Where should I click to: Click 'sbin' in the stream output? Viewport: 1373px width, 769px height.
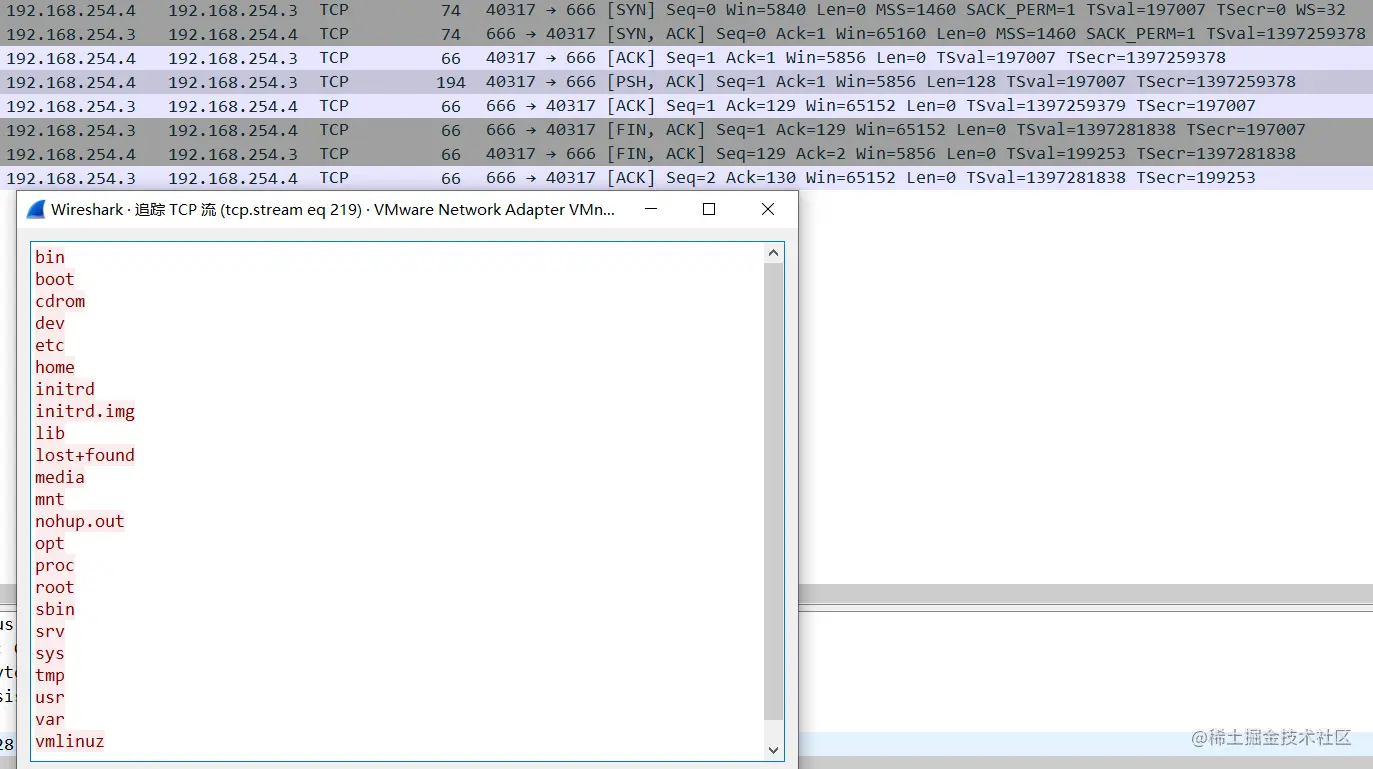pyautogui.click(x=55, y=609)
